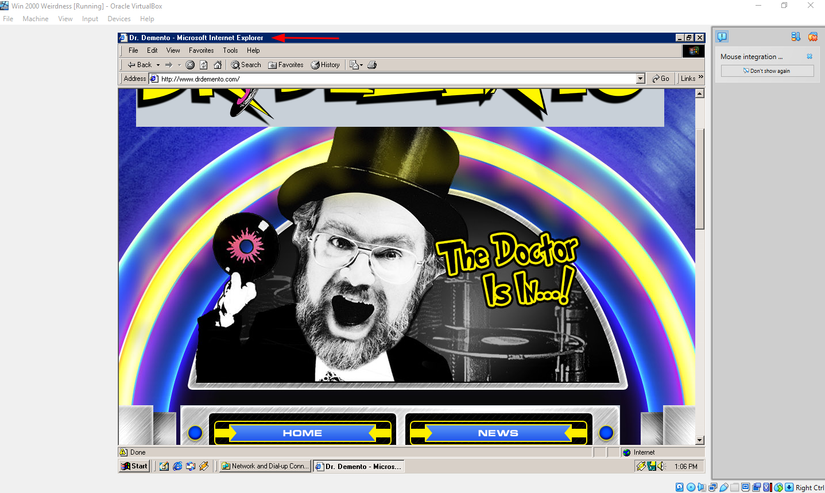Open the VirtualBox window's Help menu
825x493 pixels.
pos(147,18)
